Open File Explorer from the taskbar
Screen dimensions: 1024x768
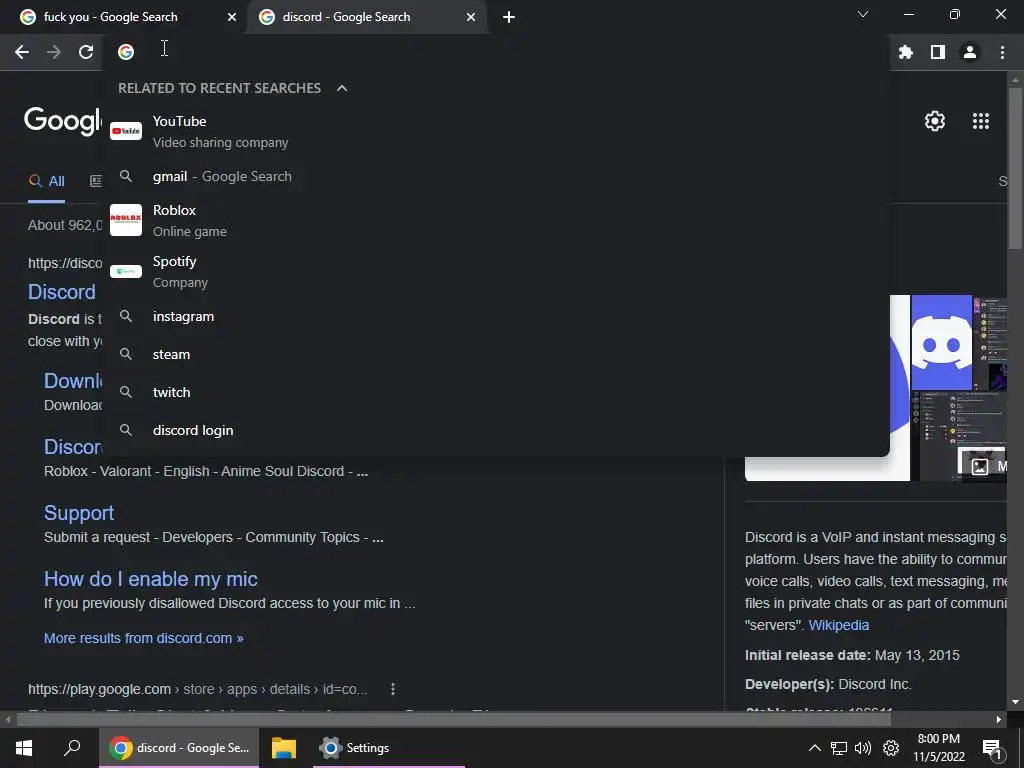(x=284, y=748)
